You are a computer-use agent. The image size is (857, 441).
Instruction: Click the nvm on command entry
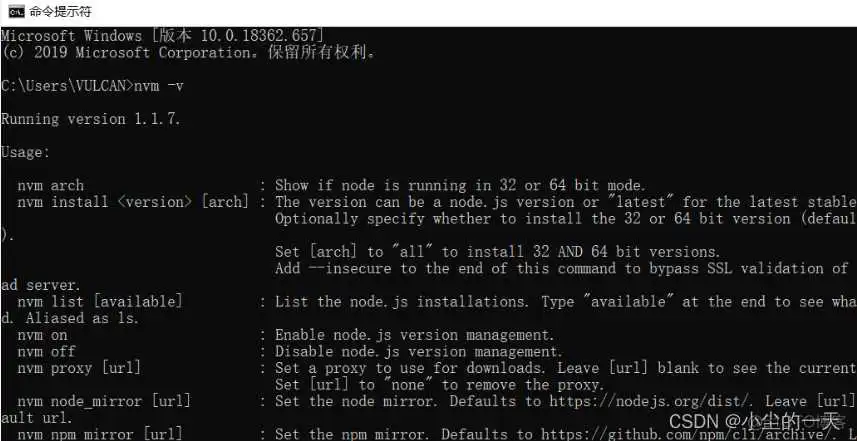[x=42, y=335]
